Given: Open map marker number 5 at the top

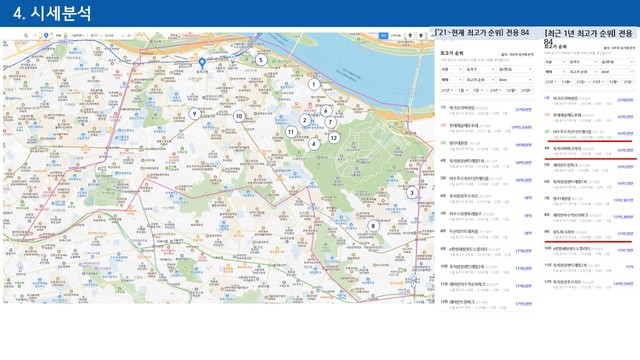Looking at the screenshot, I should [261, 60].
